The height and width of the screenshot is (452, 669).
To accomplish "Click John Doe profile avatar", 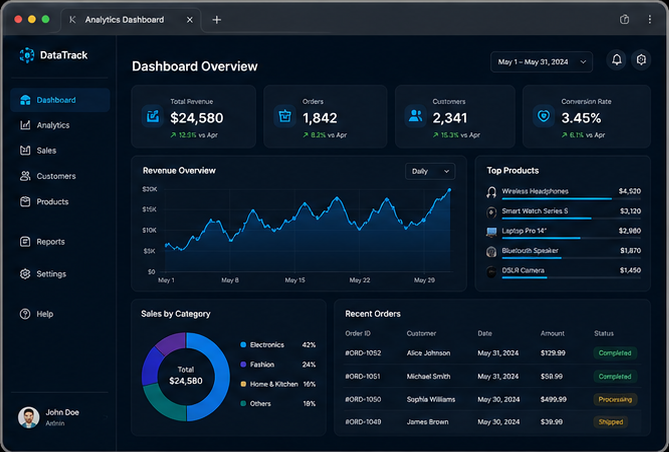I will [x=29, y=417].
